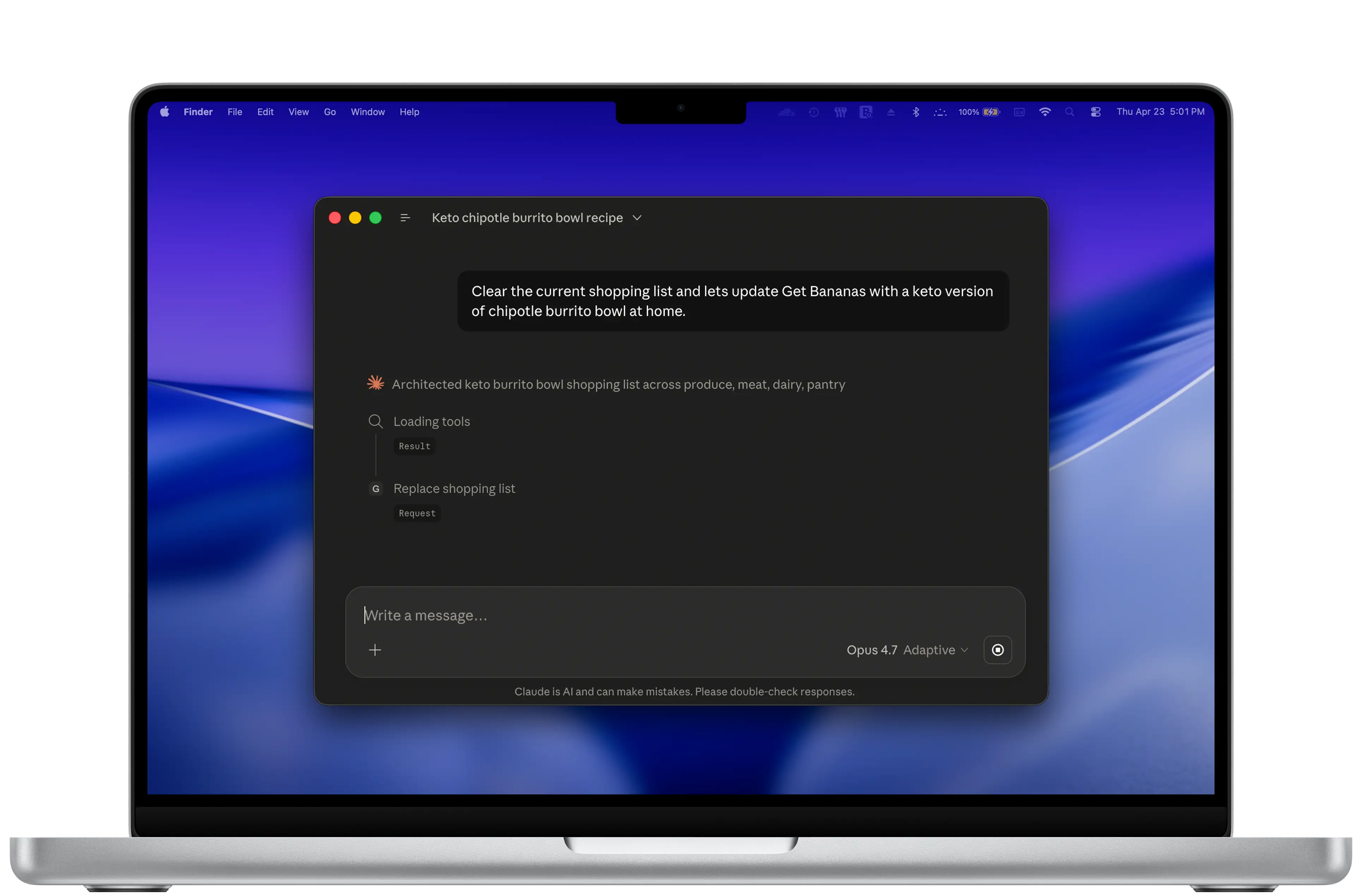The width and height of the screenshot is (1362, 896).
Task: Click the keyboard input icon in menu bar
Action: pos(1019,112)
